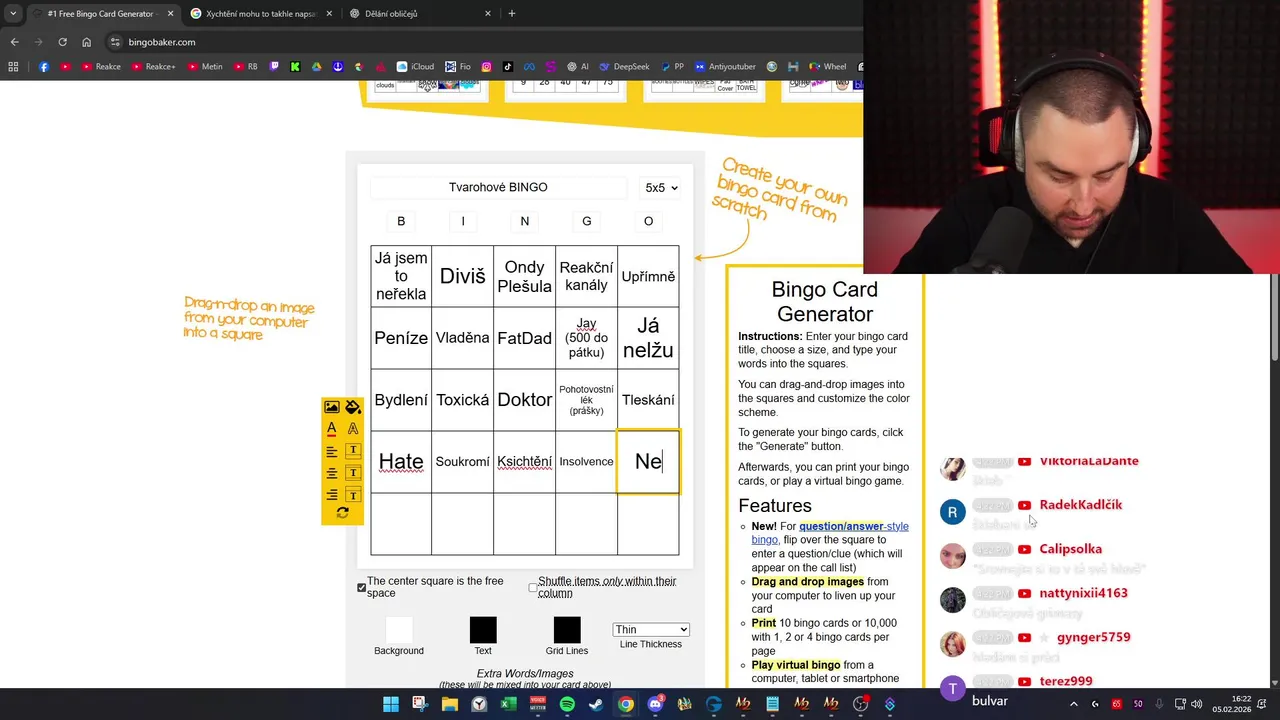The height and width of the screenshot is (720, 1280).
Task: Open Spotify from the taskbar
Action: click(x=567, y=704)
